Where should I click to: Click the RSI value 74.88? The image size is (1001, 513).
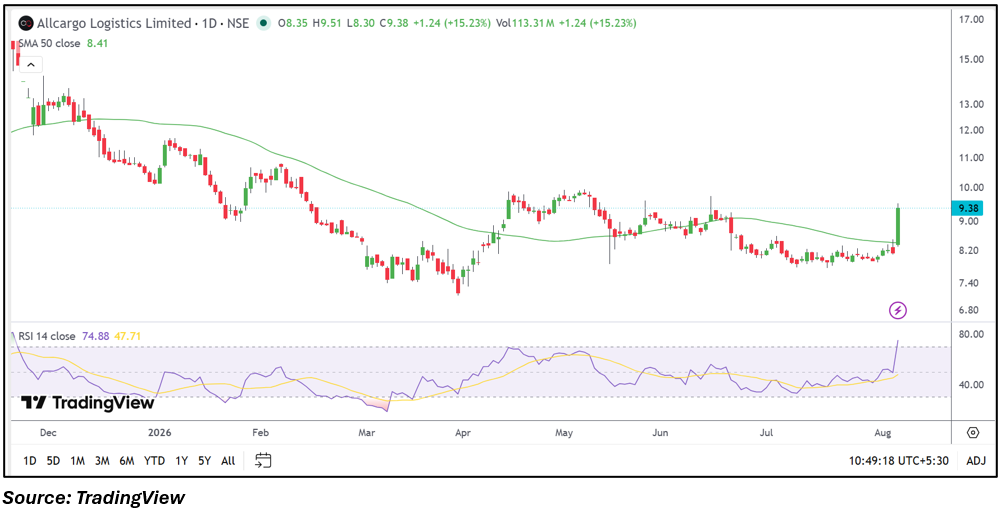point(95,336)
